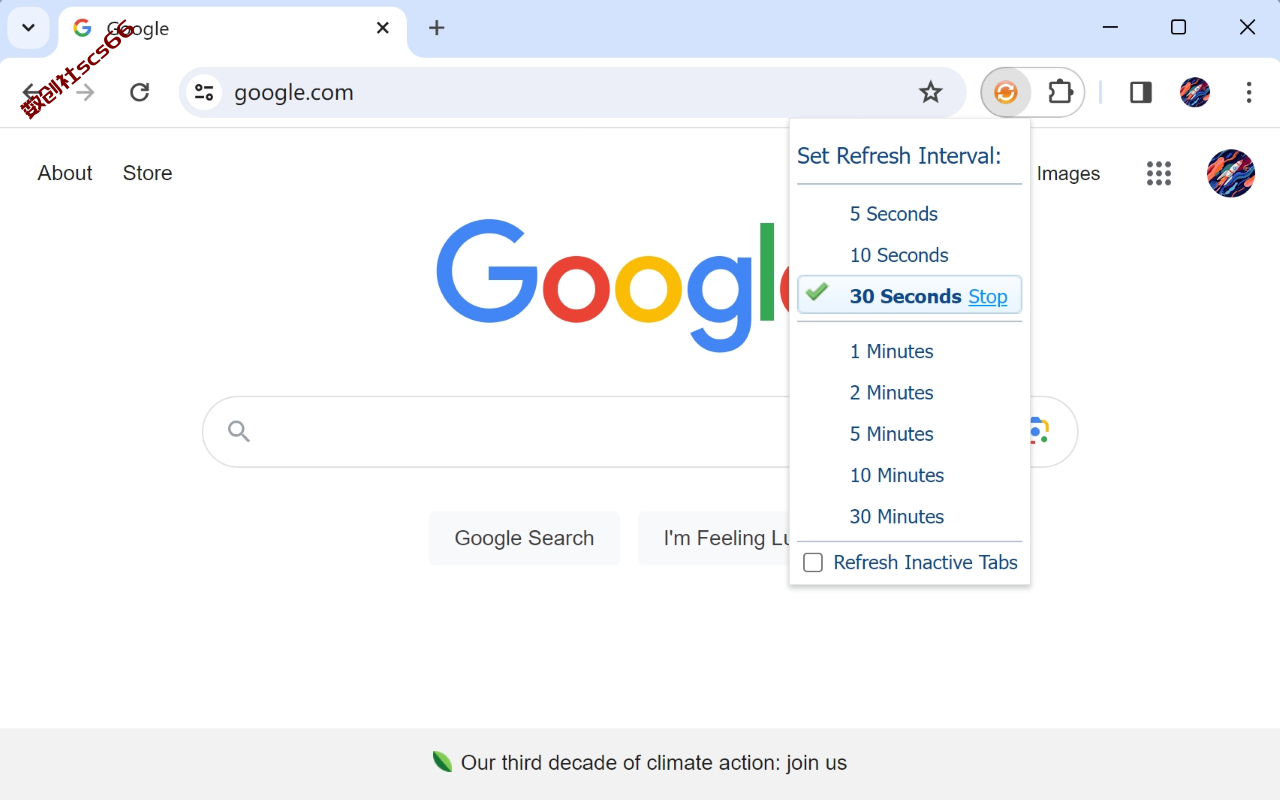This screenshot has height=800, width=1280.
Task: Minimize the Chrome window
Action: [1111, 28]
